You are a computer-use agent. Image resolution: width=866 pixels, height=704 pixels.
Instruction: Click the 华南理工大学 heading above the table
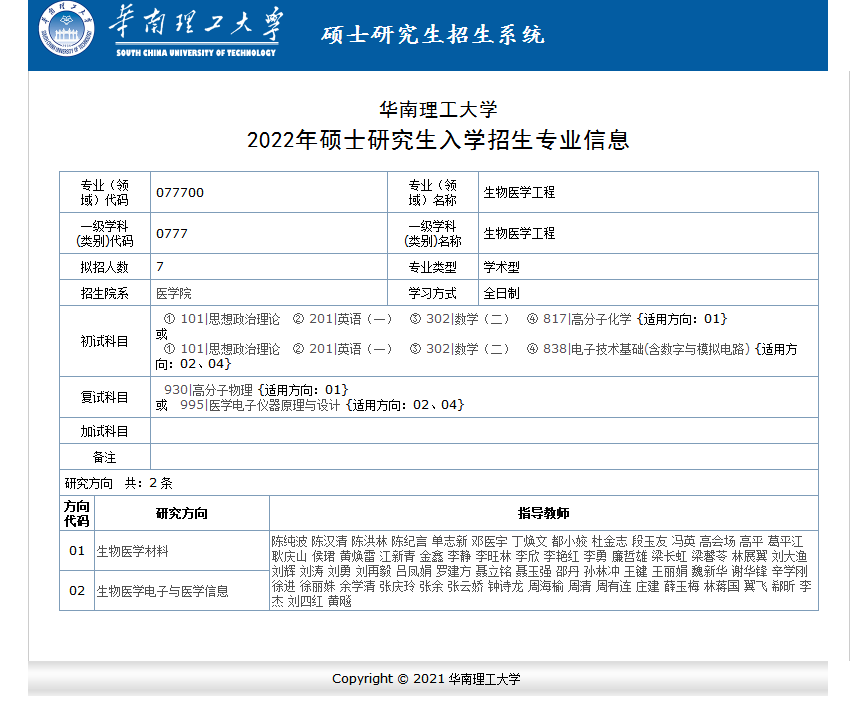tap(438, 109)
